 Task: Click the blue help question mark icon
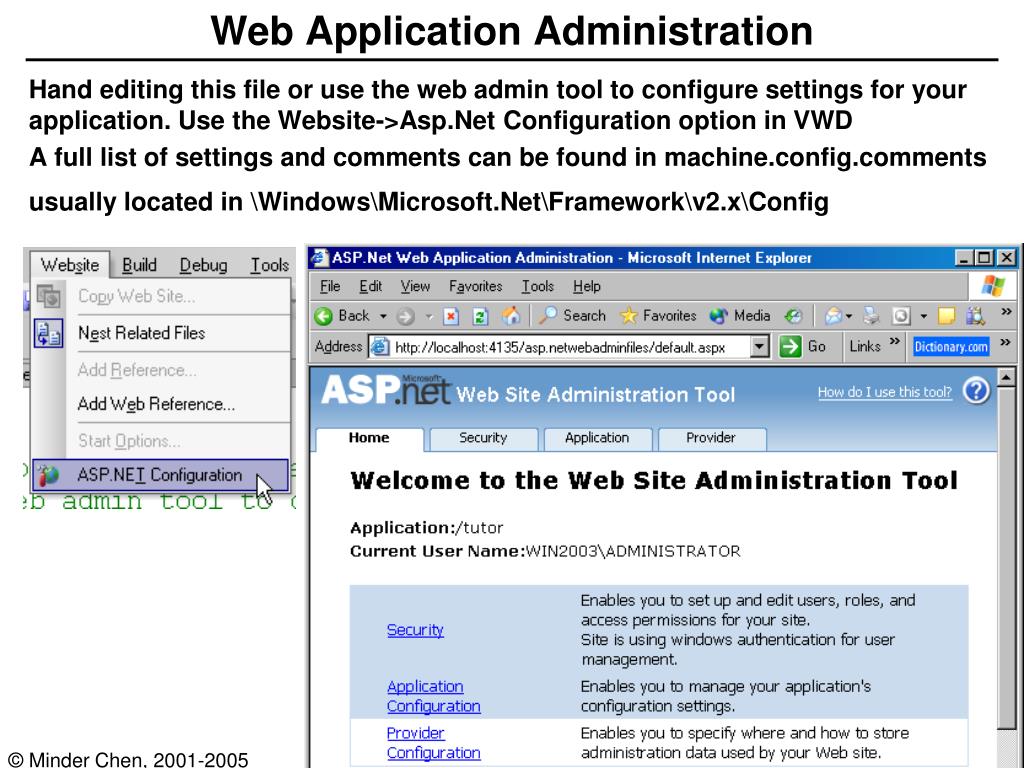pyautogui.click(x=976, y=391)
